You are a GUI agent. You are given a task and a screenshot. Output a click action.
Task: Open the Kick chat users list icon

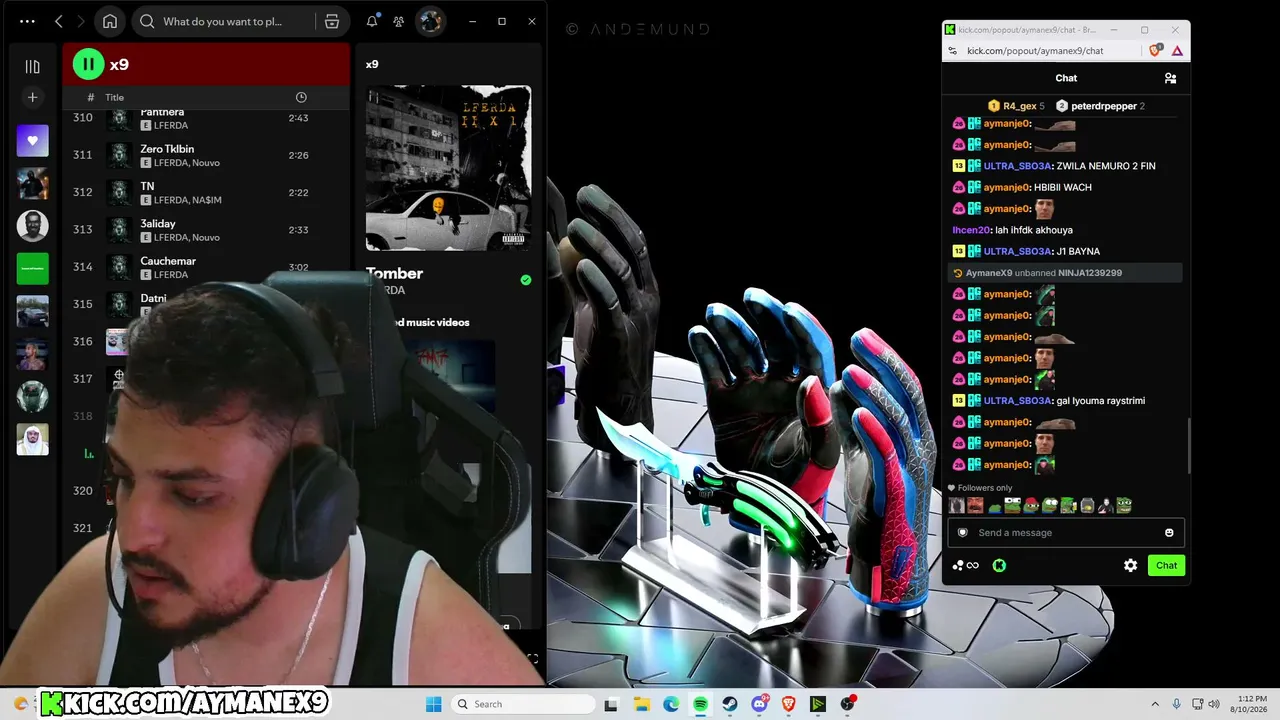click(1170, 78)
